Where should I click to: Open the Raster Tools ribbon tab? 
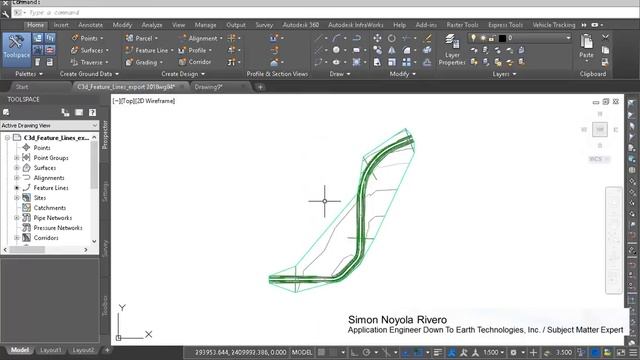pos(462,25)
